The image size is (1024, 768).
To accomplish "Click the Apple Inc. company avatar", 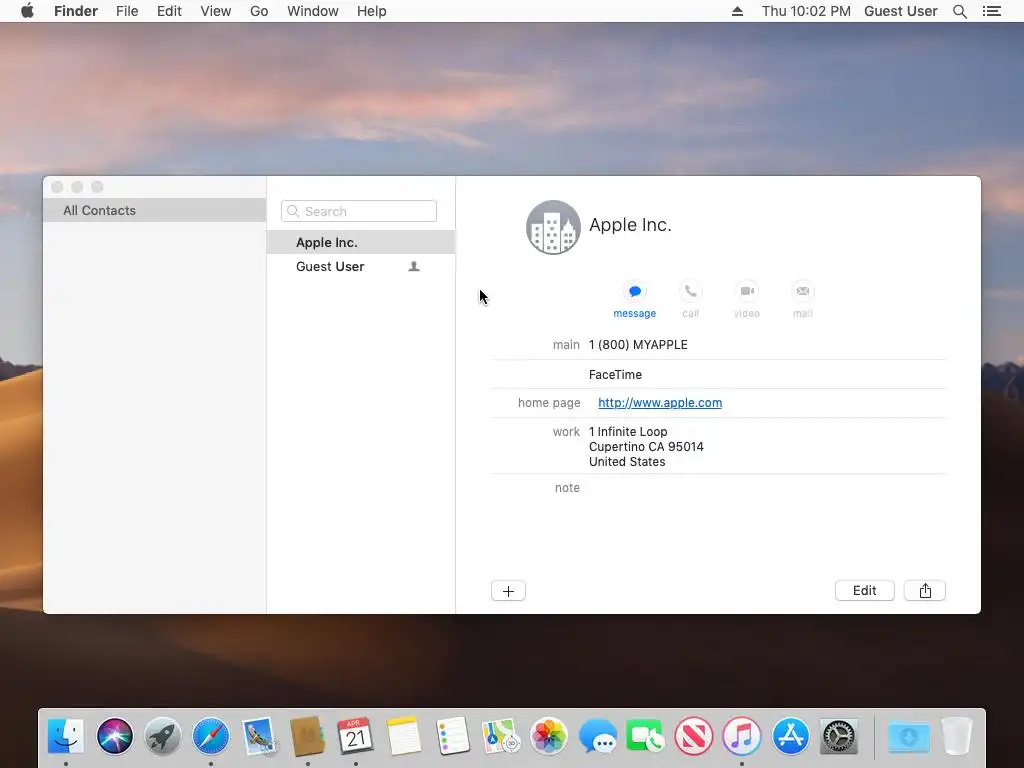I will pyautogui.click(x=553, y=227).
